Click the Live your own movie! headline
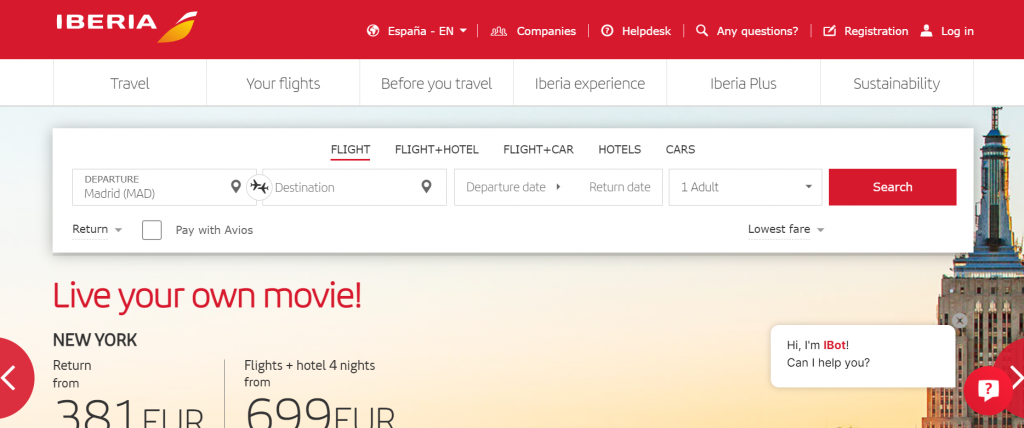The width and height of the screenshot is (1024, 428). click(x=207, y=295)
